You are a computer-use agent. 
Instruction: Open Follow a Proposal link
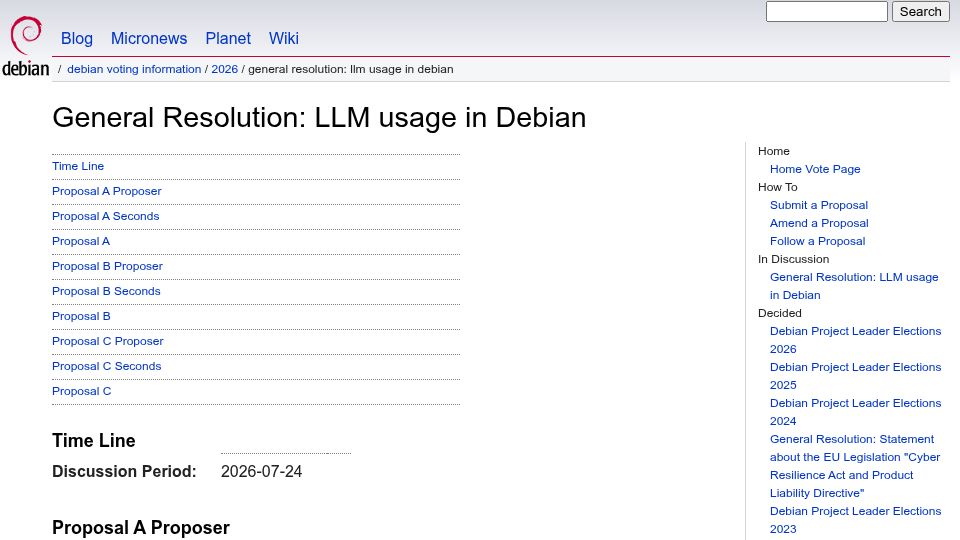click(x=817, y=241)
